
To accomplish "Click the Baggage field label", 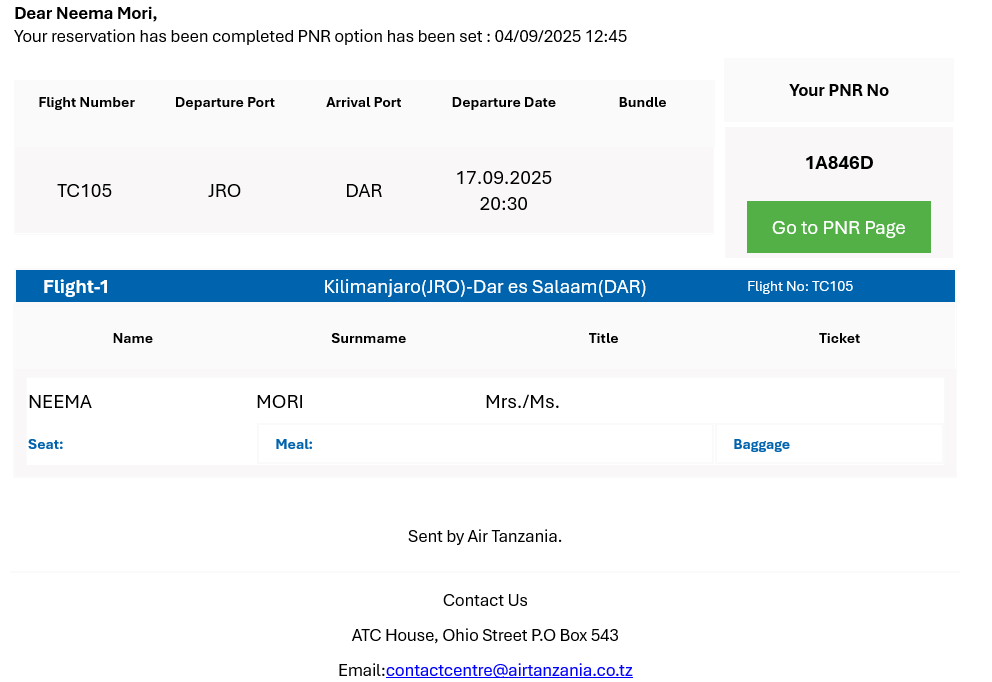I will coord(761,444).
